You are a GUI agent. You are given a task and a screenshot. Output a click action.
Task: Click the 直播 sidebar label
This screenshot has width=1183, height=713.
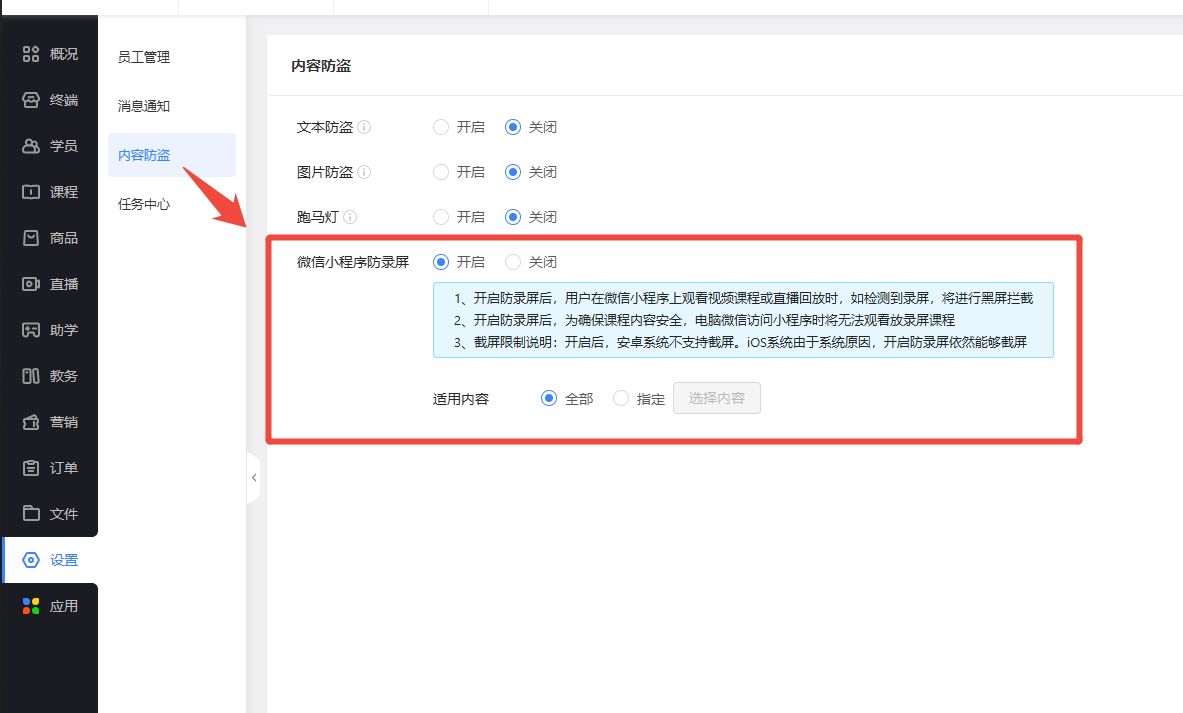64,284
